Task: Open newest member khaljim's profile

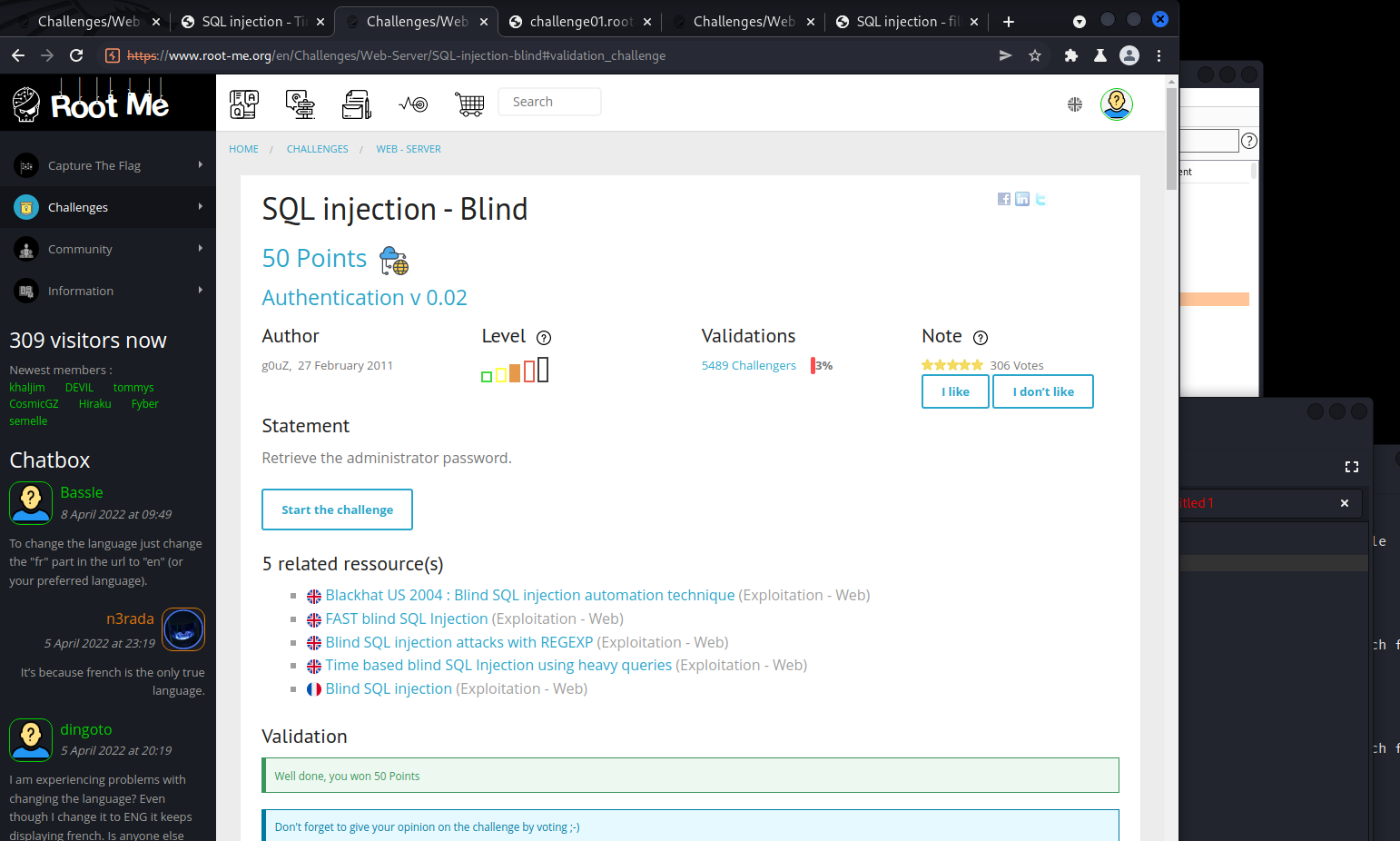Action: (x=27, y=387)
